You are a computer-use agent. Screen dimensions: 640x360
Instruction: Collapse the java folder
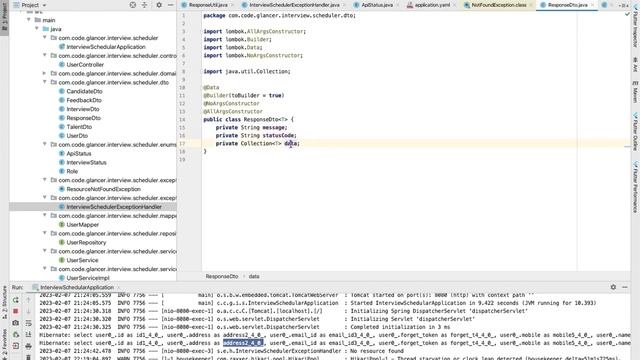coord(37,29)
